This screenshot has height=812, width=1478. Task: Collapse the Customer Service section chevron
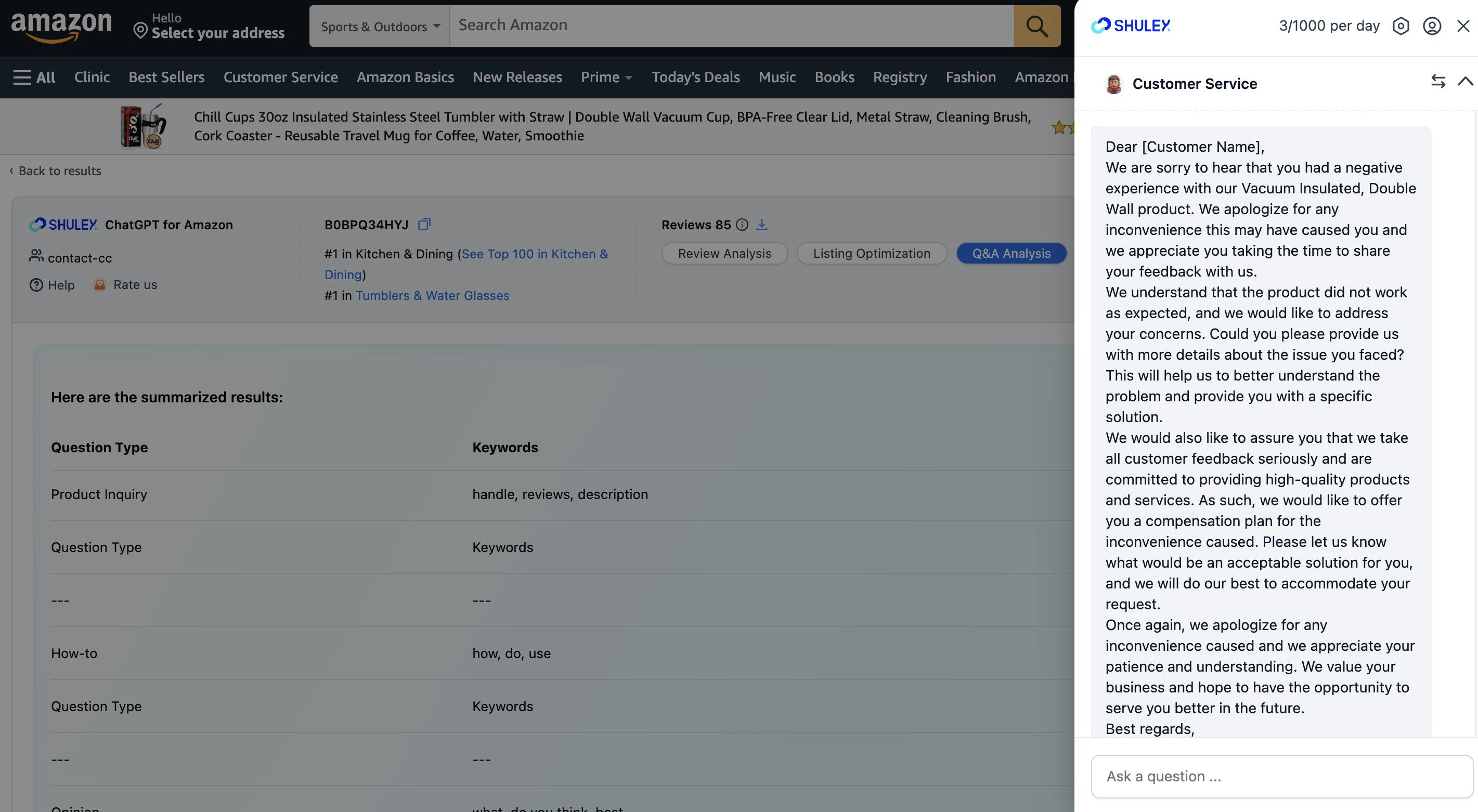point(1466,82)
